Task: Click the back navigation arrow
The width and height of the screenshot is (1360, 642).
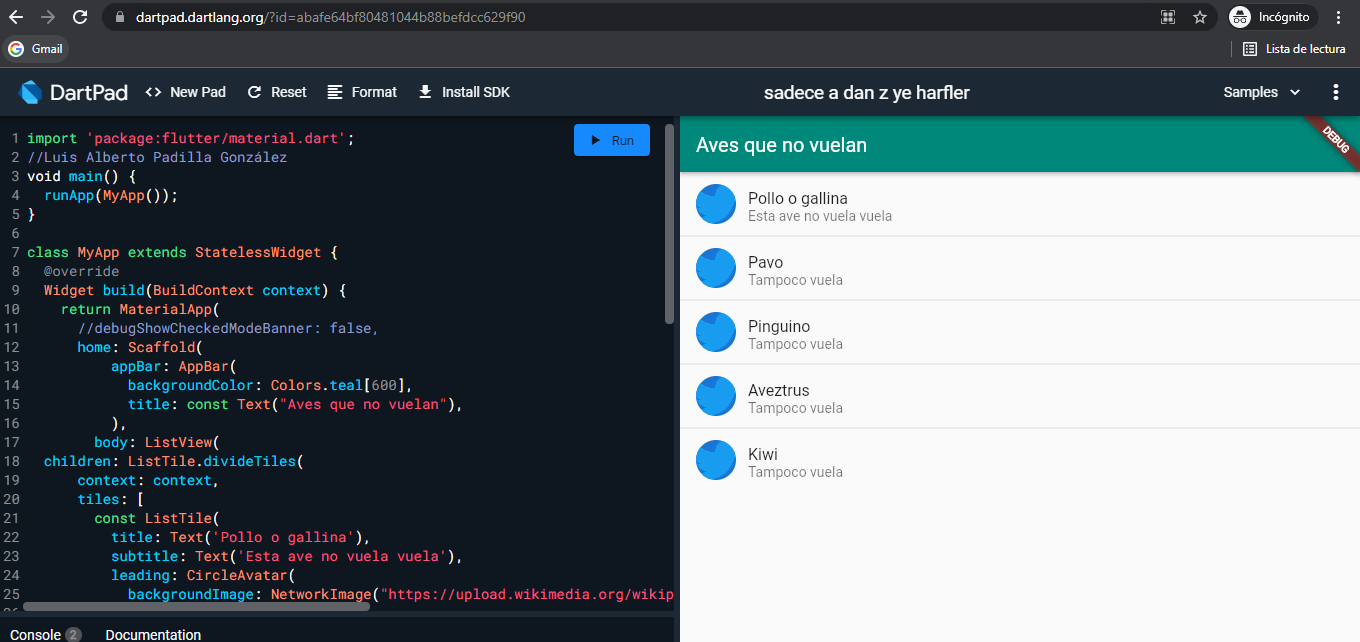Action: [16, 16]
